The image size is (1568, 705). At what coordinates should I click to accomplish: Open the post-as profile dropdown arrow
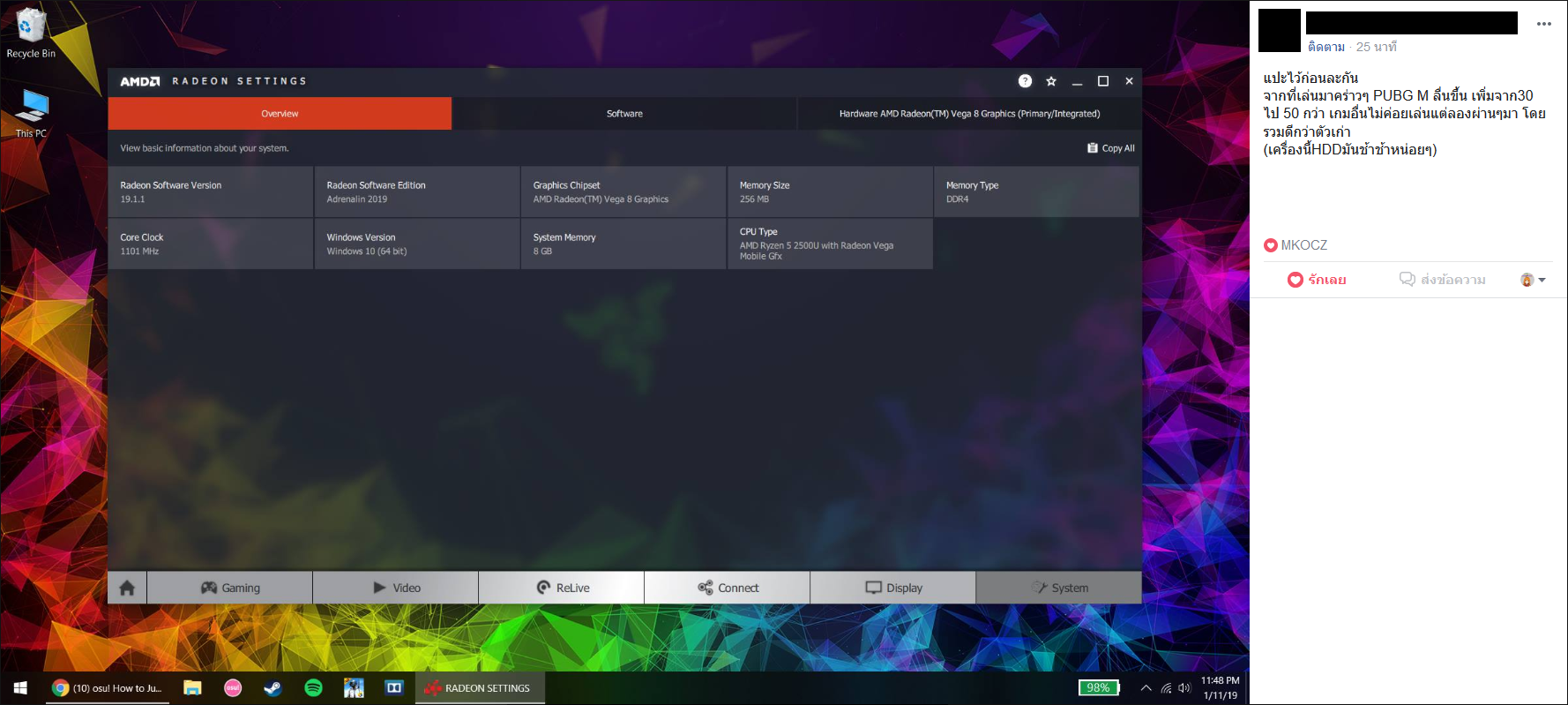point(1542,280)
